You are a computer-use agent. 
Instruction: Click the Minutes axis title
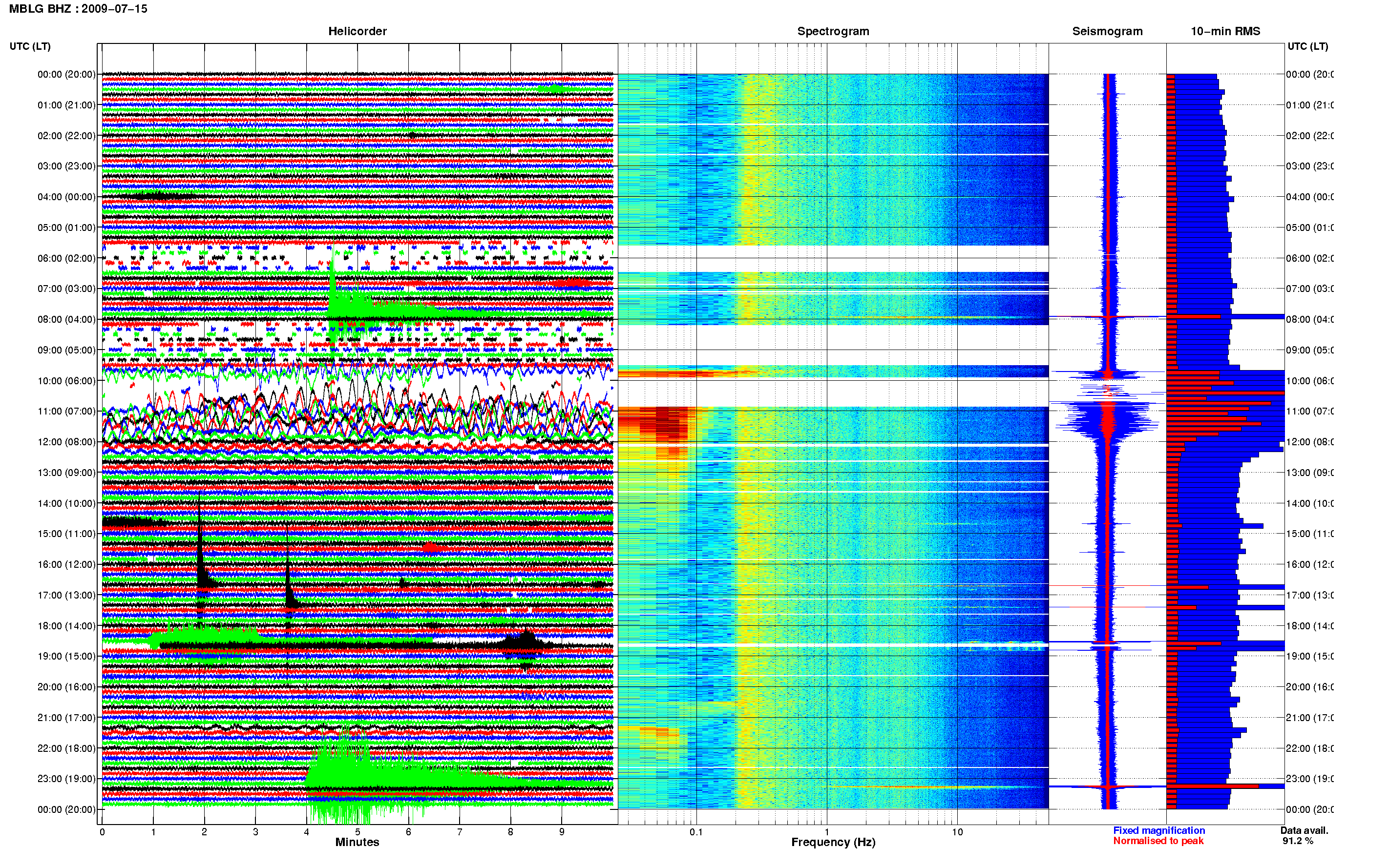(357, 842)
